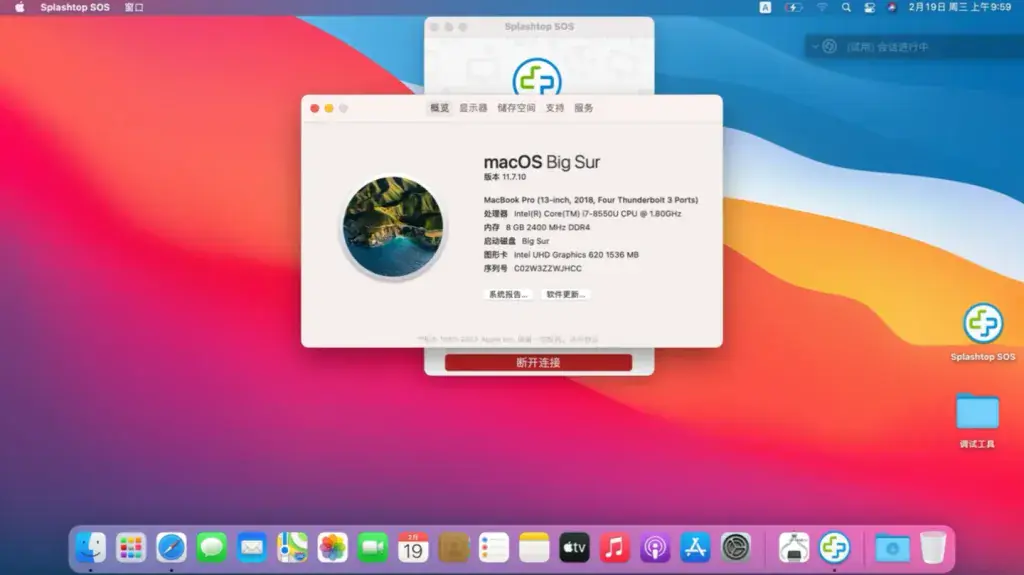Click the input source A icon
Image resolution: width=1024 pixels, height=575 pixels.
(x=765, y=7)
